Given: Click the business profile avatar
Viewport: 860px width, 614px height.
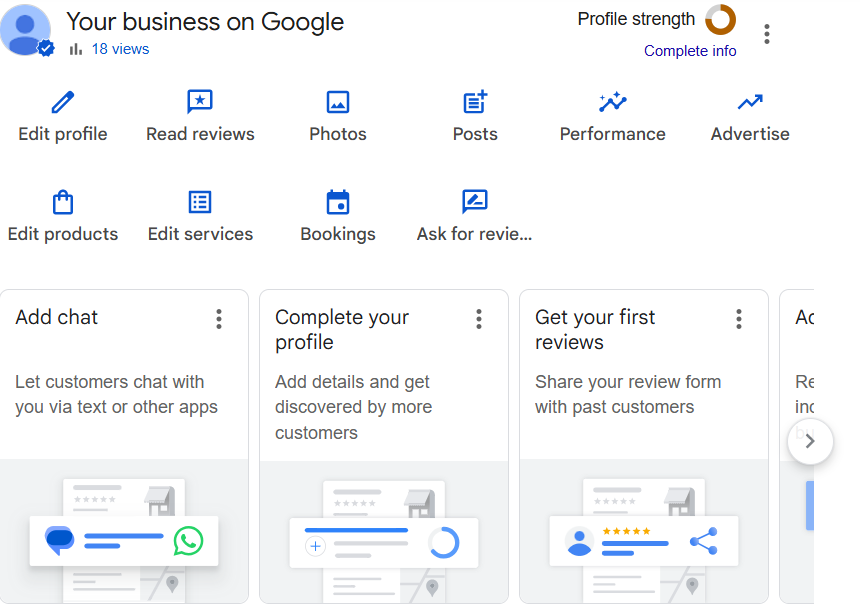Looking at the screenshot, I should click(26, 30).
